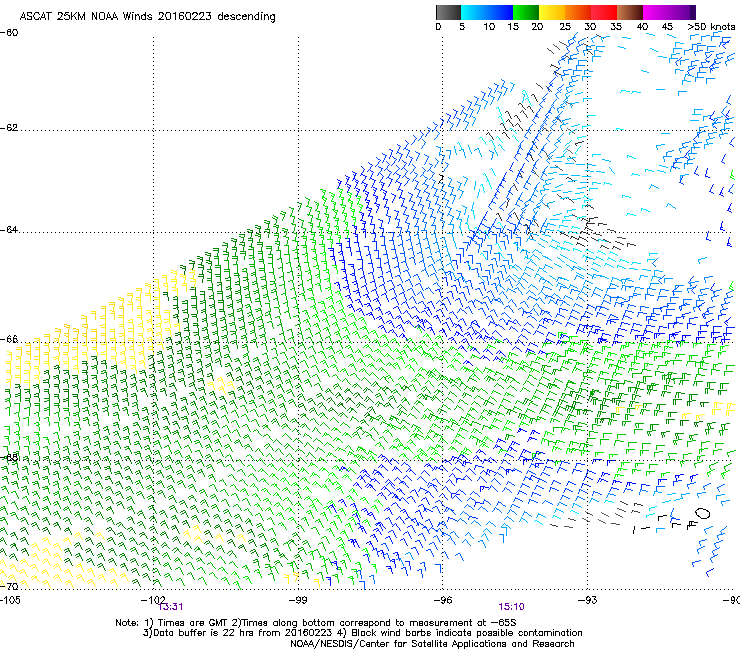Click the '15' legend scale label
Screen dimensions: 740x650
coord(513,27)
